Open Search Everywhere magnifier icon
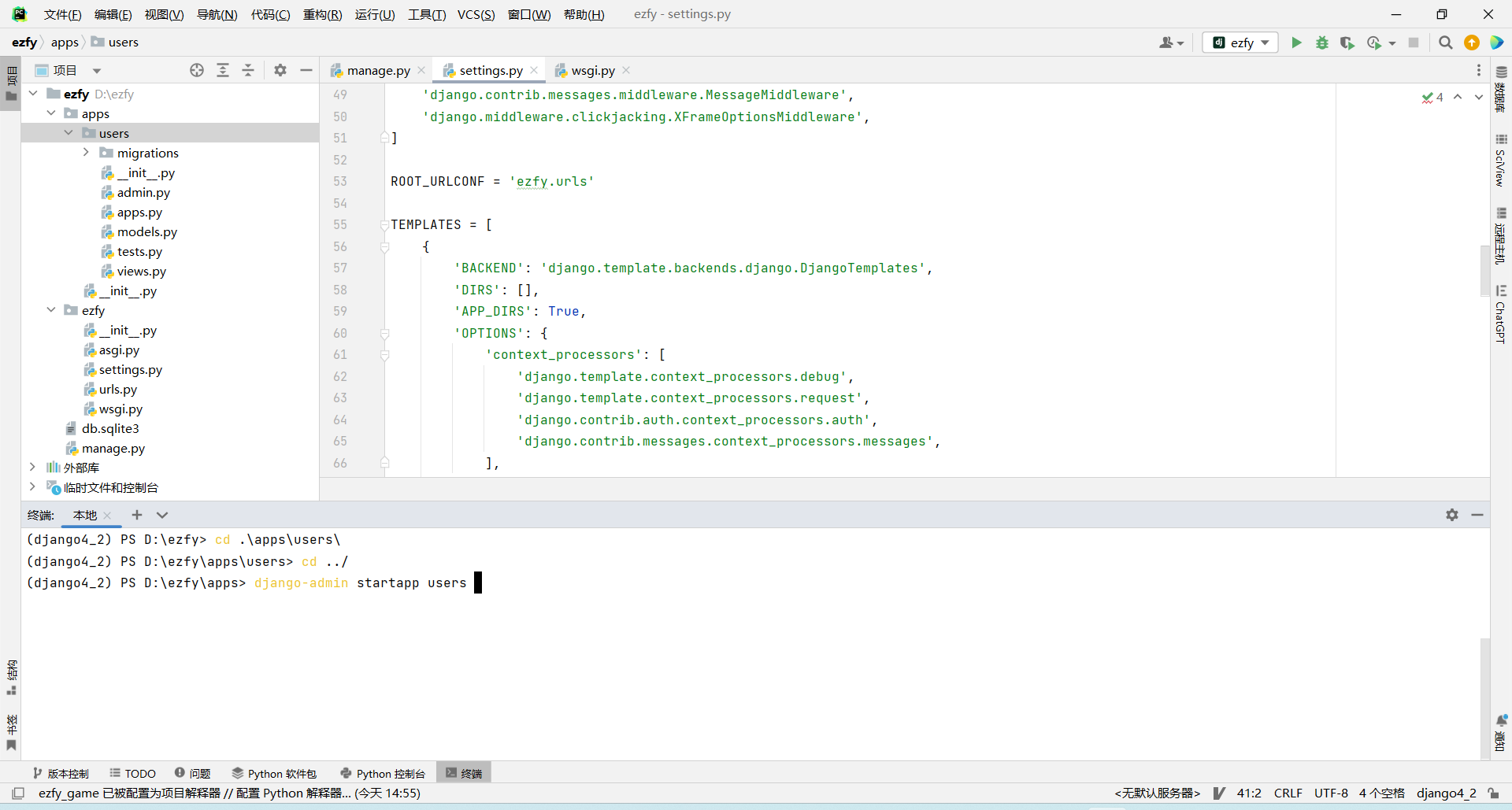This screenshot has width=1512, height=810. tap(1446, 43)
